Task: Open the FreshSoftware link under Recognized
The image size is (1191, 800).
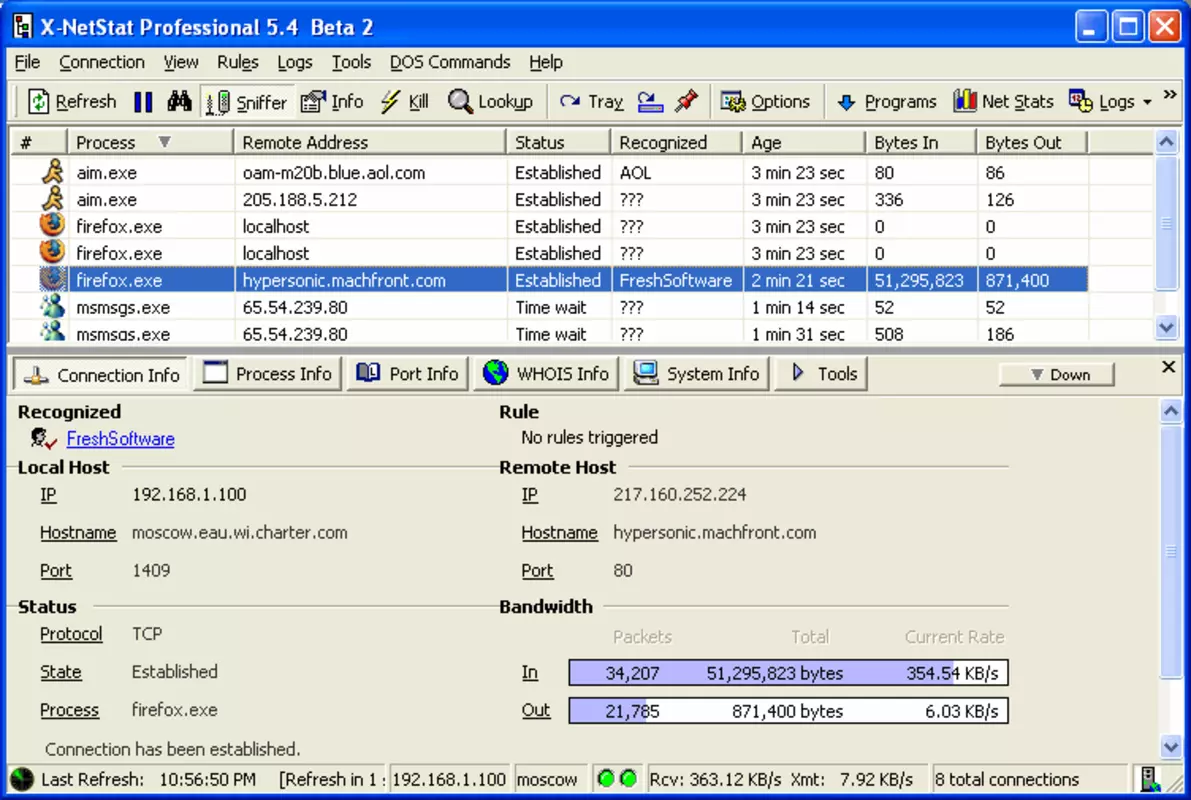Action: (121, 438)
